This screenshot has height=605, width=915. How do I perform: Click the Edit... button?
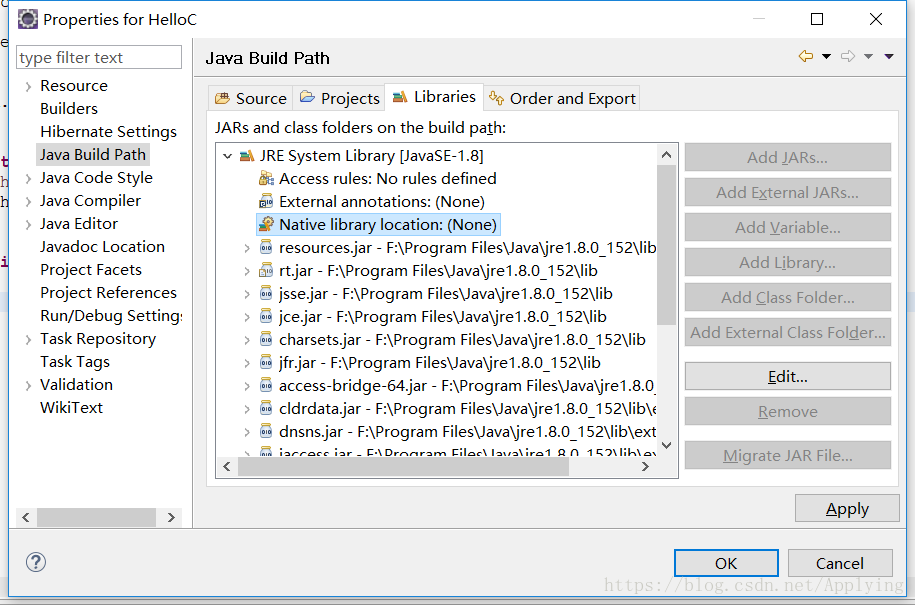tap(788, 376)
